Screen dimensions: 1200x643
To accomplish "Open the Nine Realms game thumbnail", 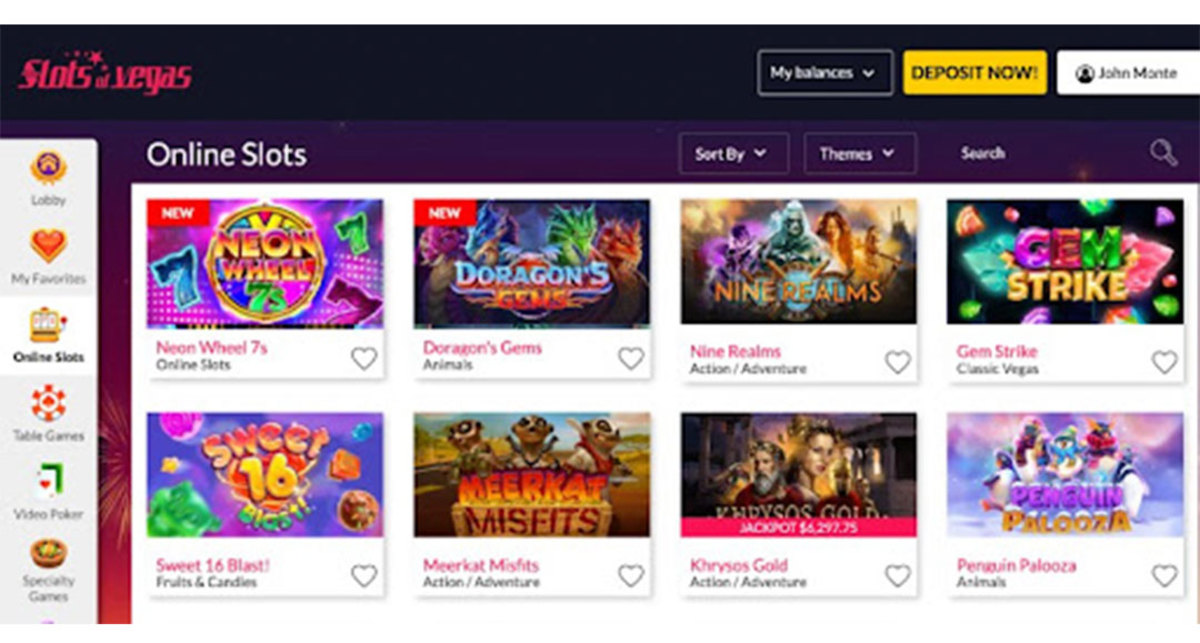I will (x=799, y=262).
